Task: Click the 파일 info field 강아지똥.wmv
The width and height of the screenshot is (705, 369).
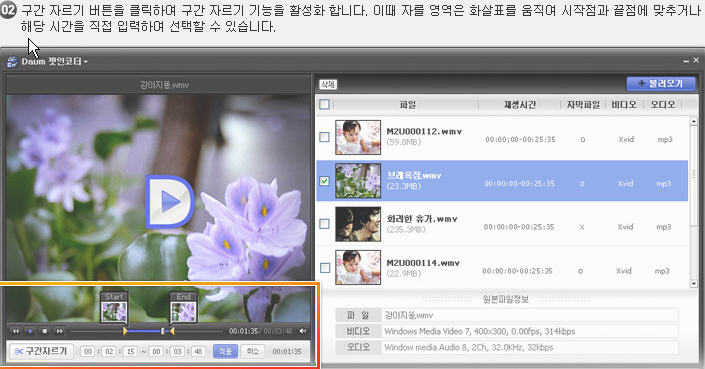Action: [530, 316]
